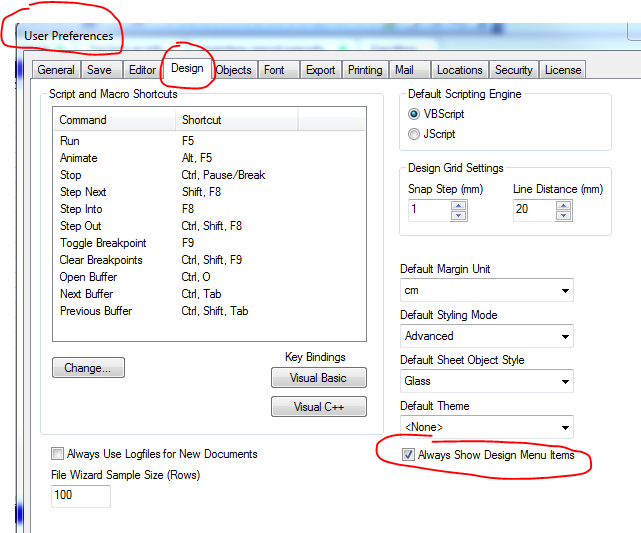Apply Visual Basic key bindings
641x533 pixels.
pos(318,378)
